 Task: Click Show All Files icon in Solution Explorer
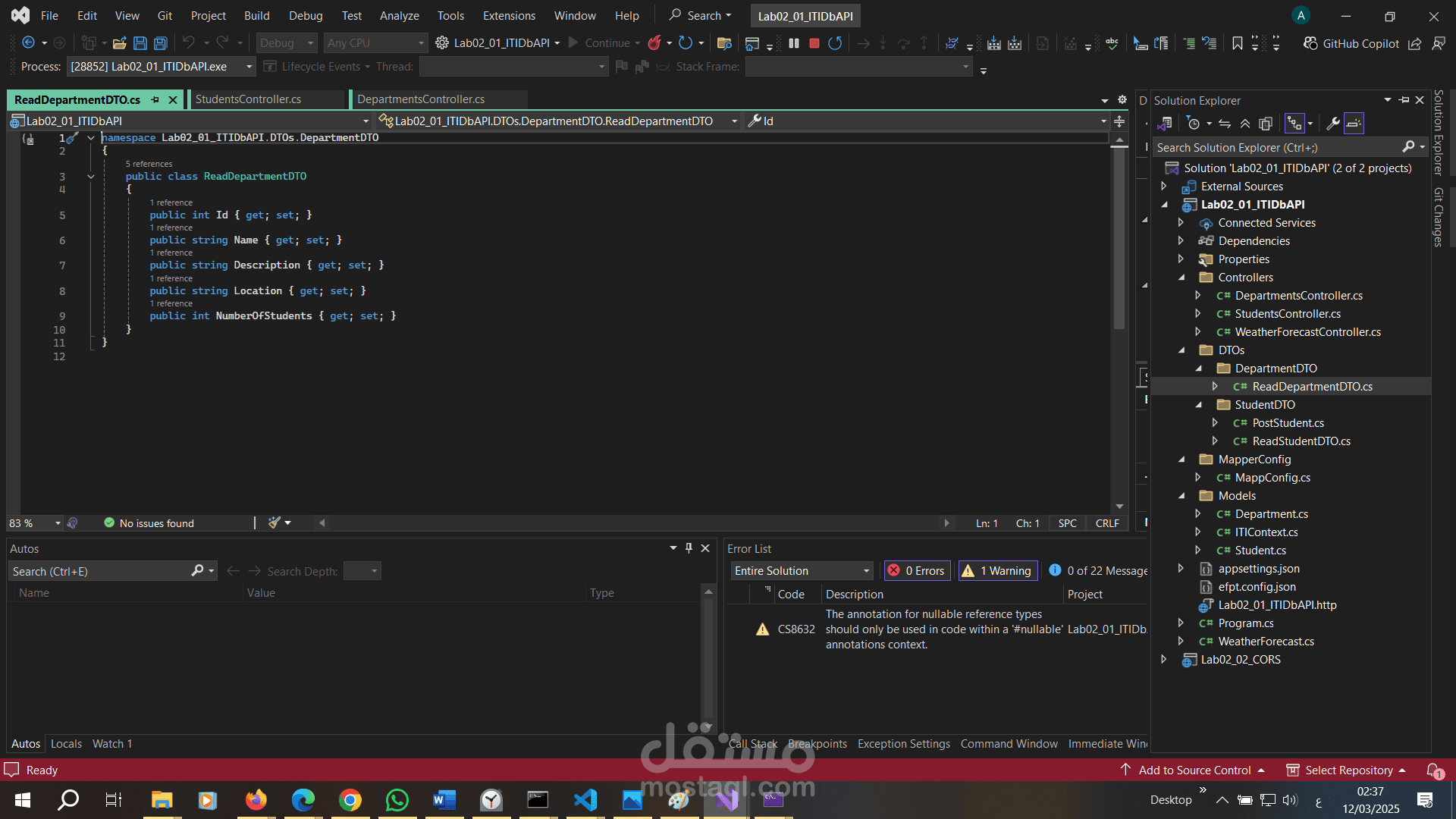click(x=1265, y=124)
